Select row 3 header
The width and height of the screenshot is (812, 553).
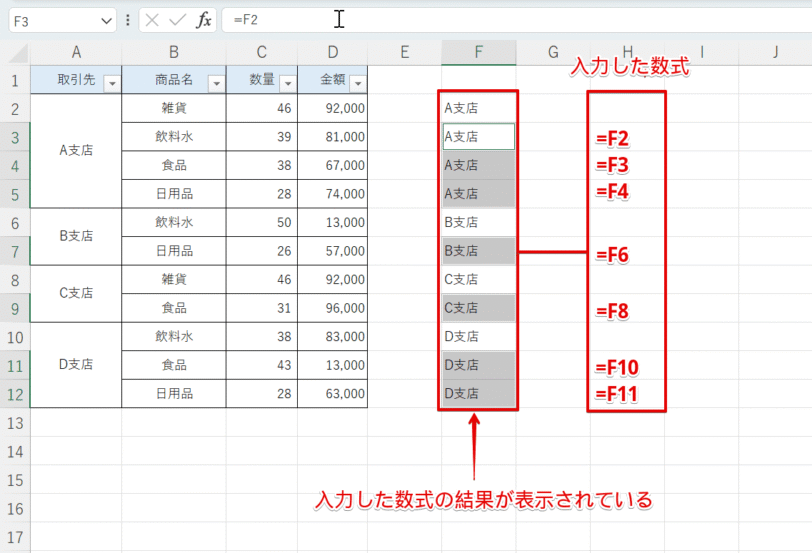point(15,137)
